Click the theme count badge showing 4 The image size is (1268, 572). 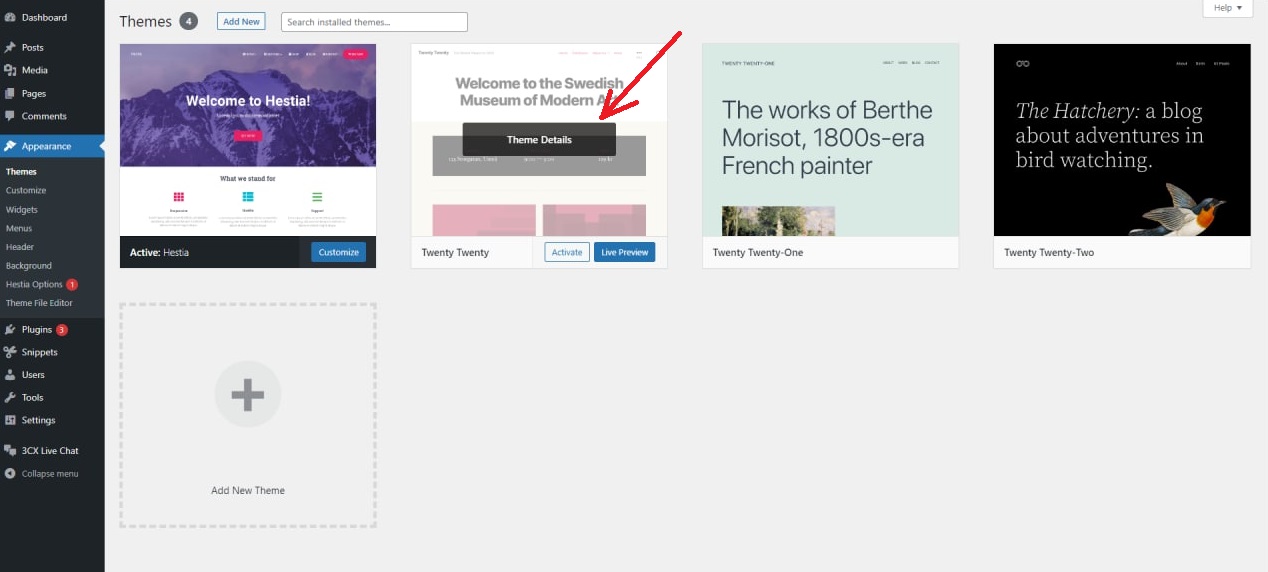coord(188,21)
